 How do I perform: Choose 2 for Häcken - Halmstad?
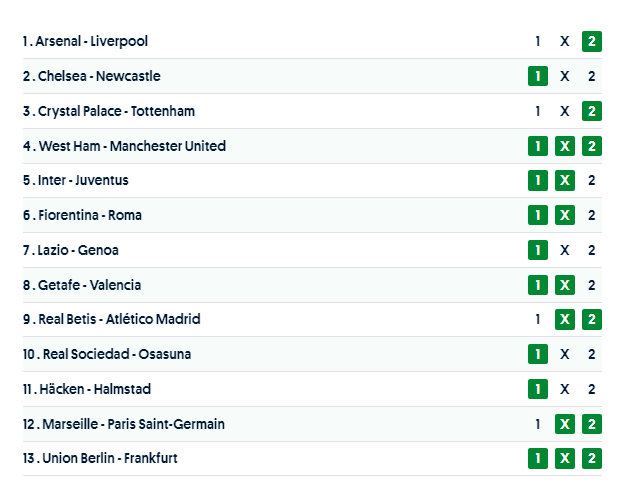click(592, 389)
